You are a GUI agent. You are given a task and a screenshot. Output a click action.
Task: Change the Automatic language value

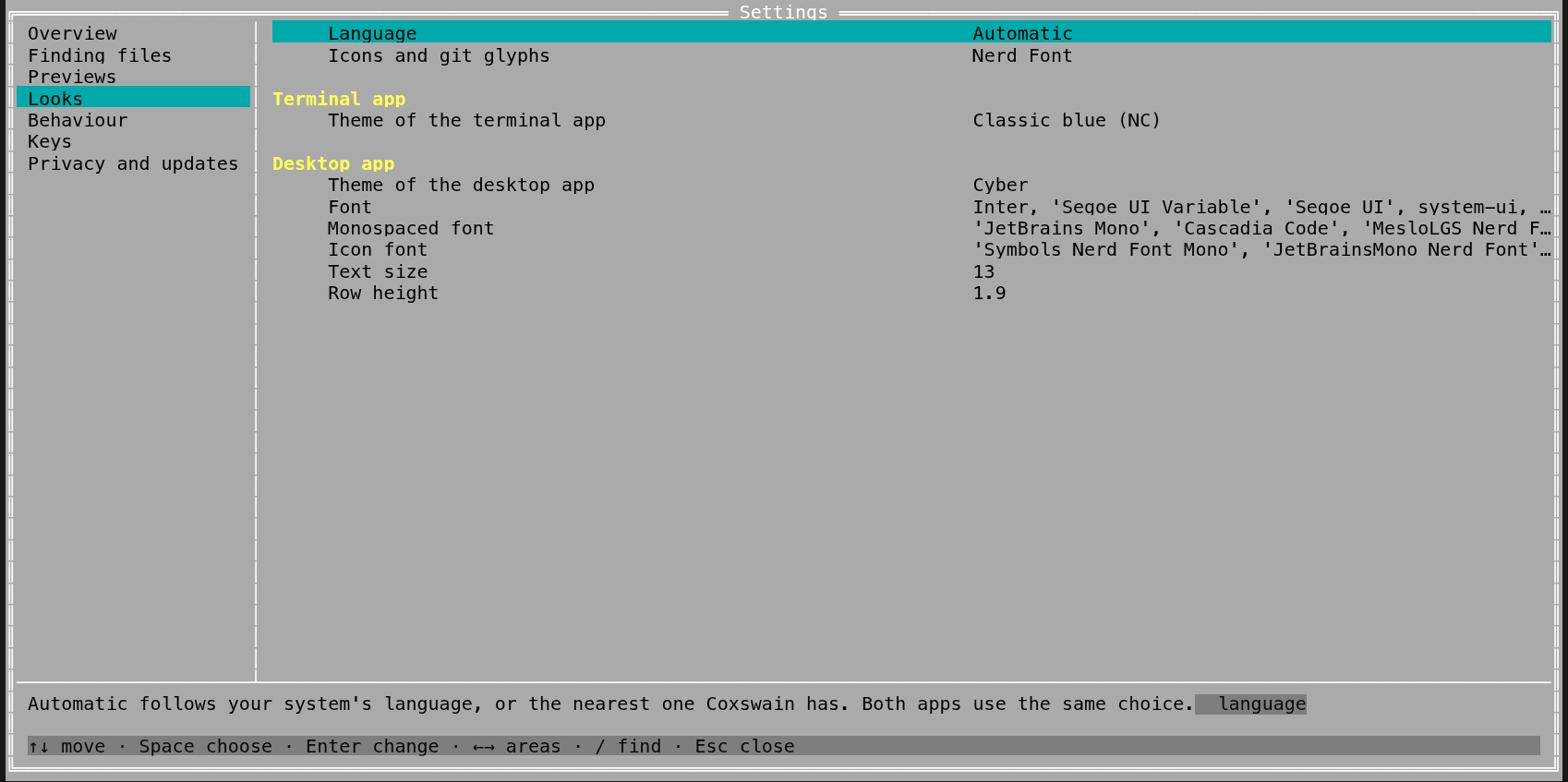click(1022, 33)
